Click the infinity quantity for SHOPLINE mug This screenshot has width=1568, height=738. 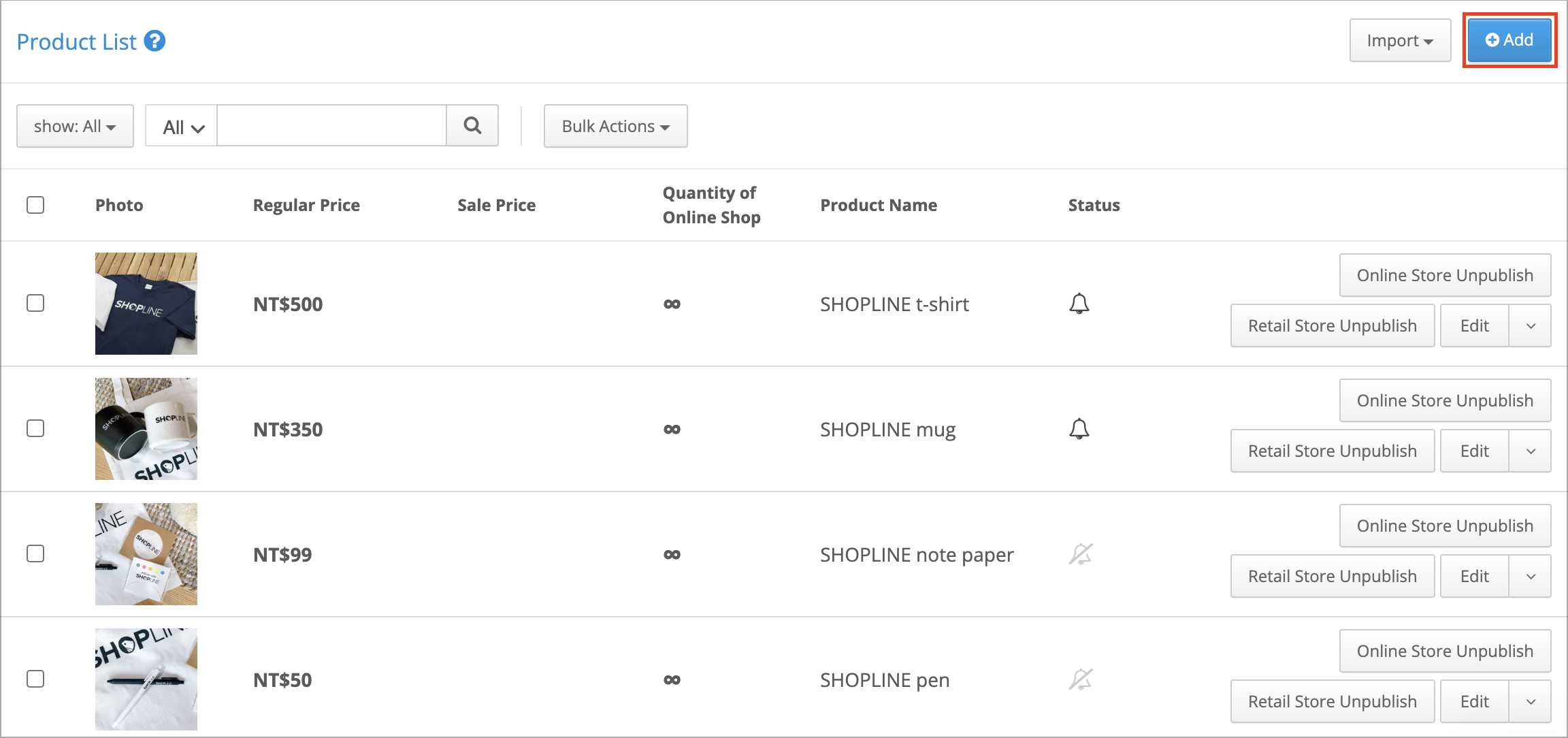(672, 430)
